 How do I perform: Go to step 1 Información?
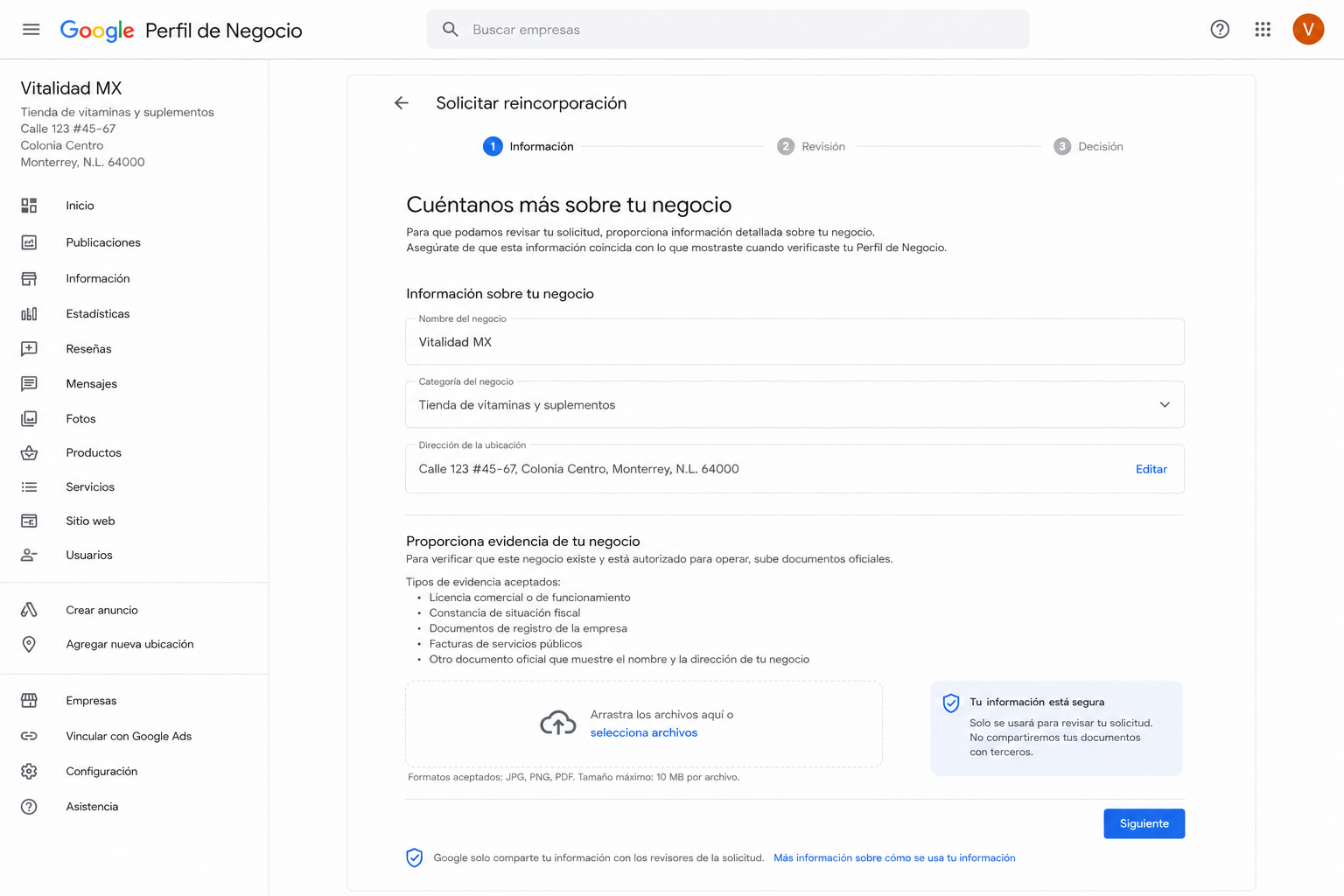(x=528, y=146)
